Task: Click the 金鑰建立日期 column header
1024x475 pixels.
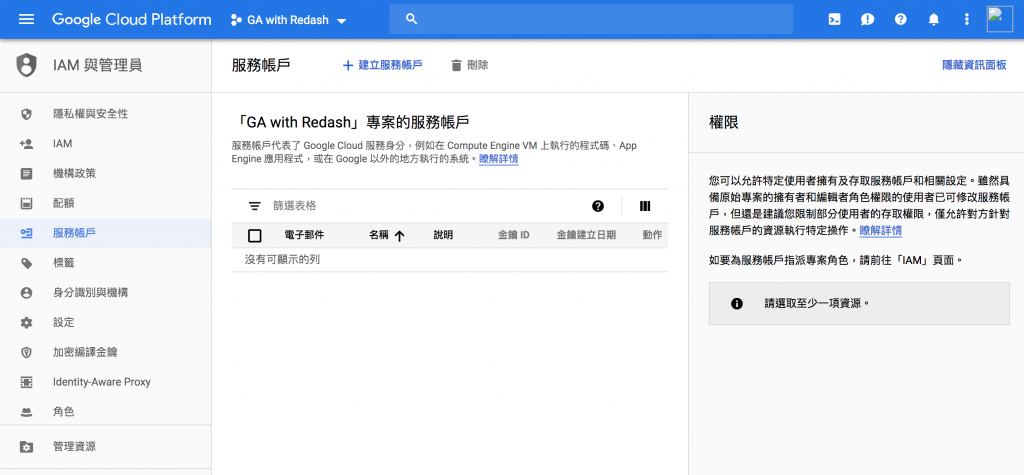Action: coord(586,235)
